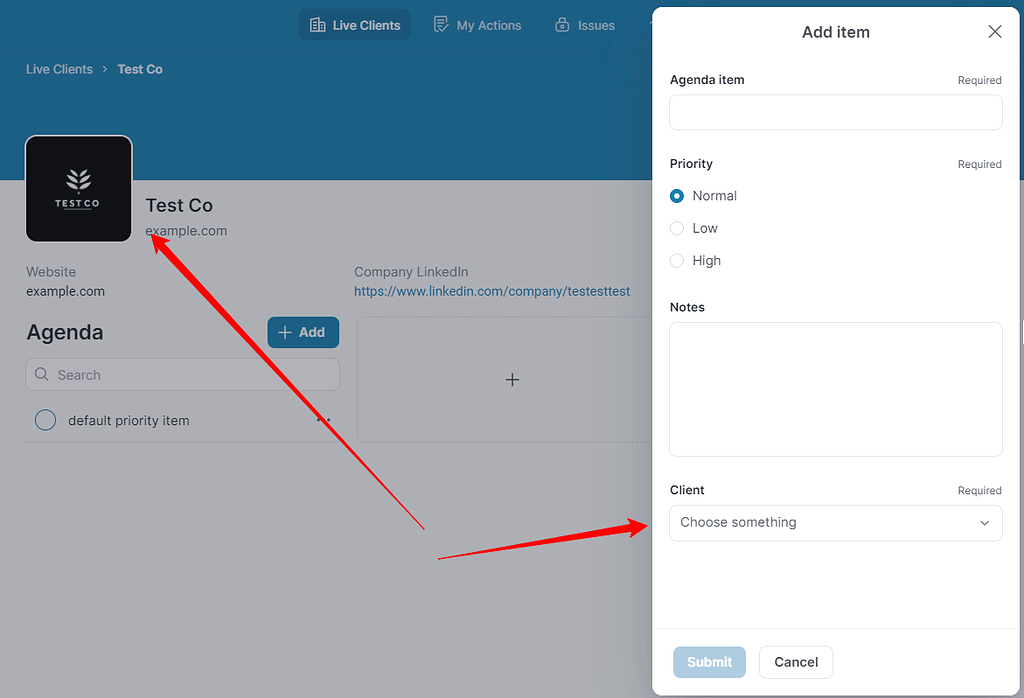
Task: Select the Live Clients building icon
Action: 318,25
